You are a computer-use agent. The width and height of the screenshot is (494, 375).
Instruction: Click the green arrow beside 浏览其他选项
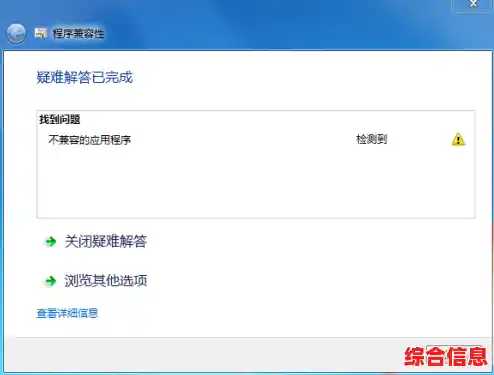tap(51, 281)
